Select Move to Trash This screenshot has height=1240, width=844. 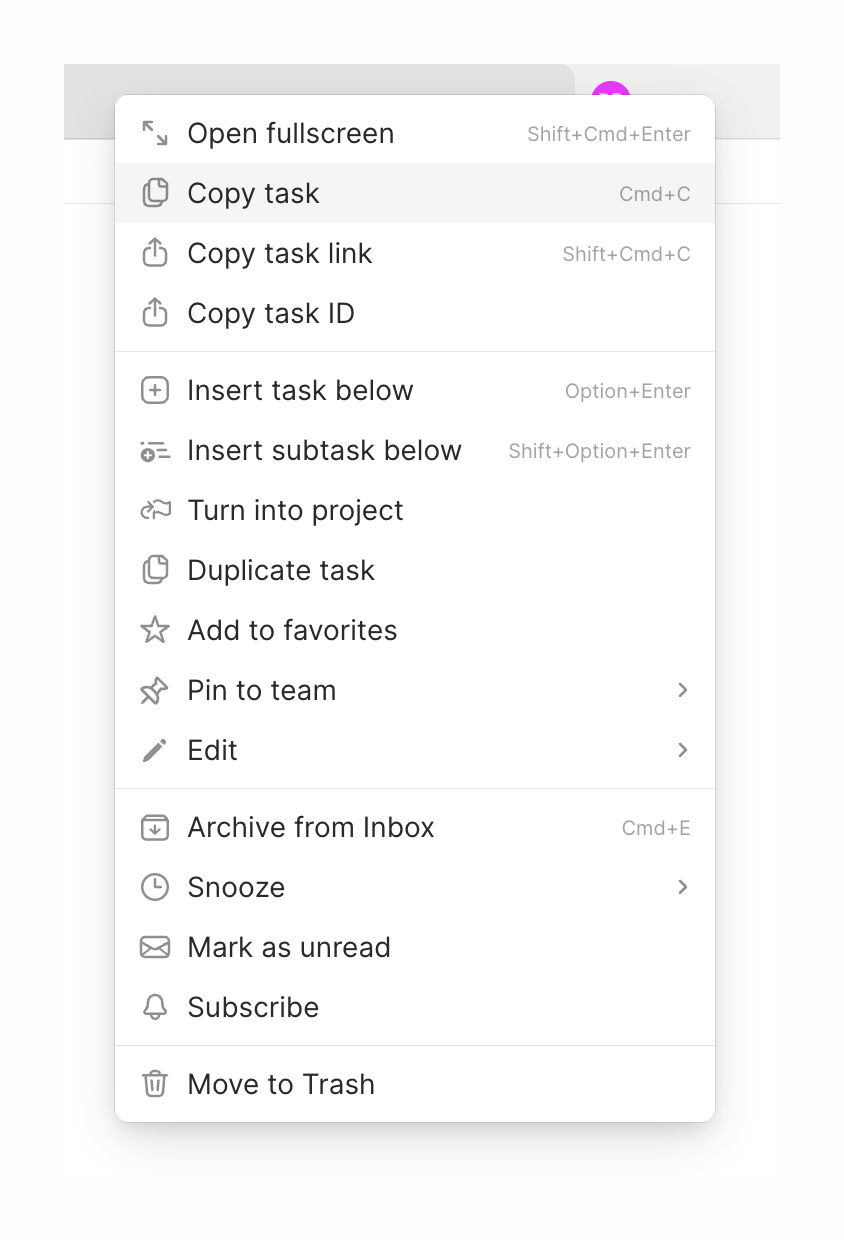(x=280, y=1083)
